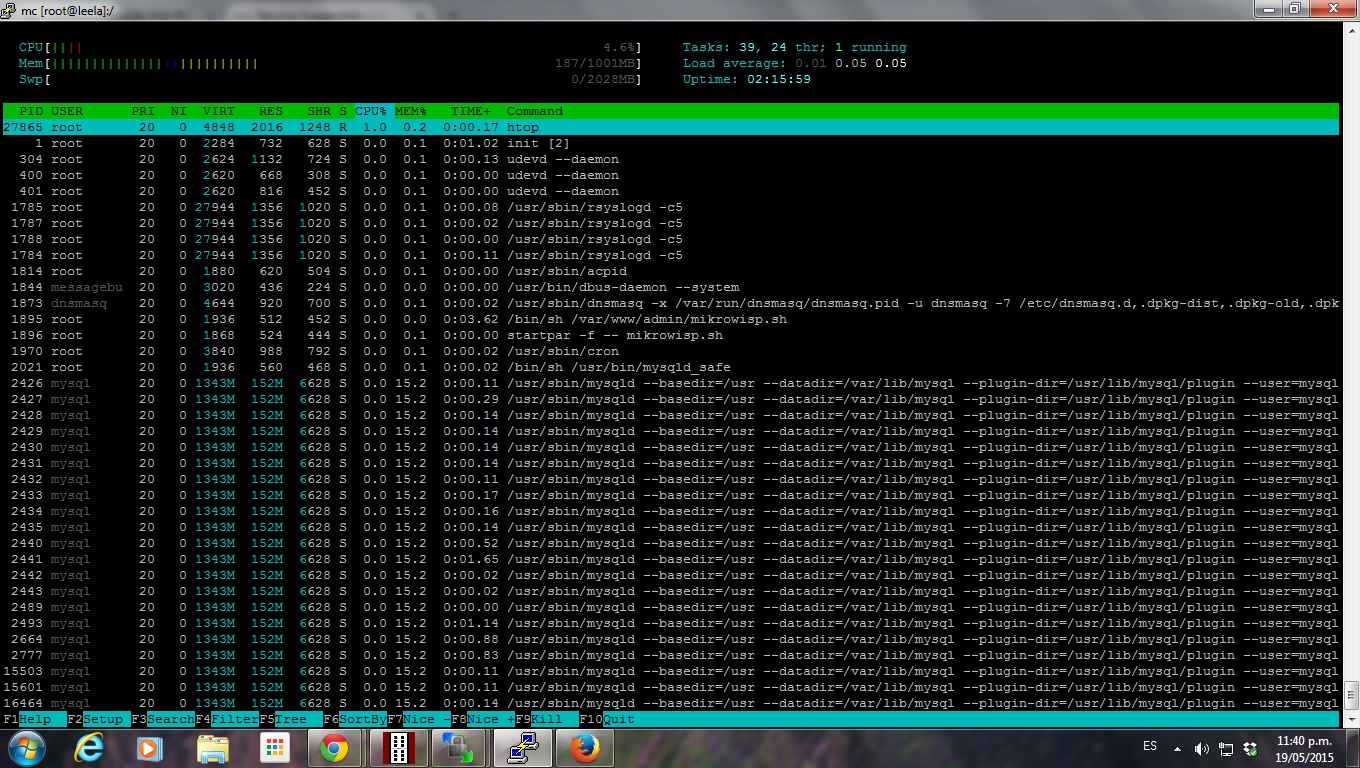Screen dimensions: 1360x768
Task: Click the dark red building-style taskbar icon
Action: click(399, 748)
